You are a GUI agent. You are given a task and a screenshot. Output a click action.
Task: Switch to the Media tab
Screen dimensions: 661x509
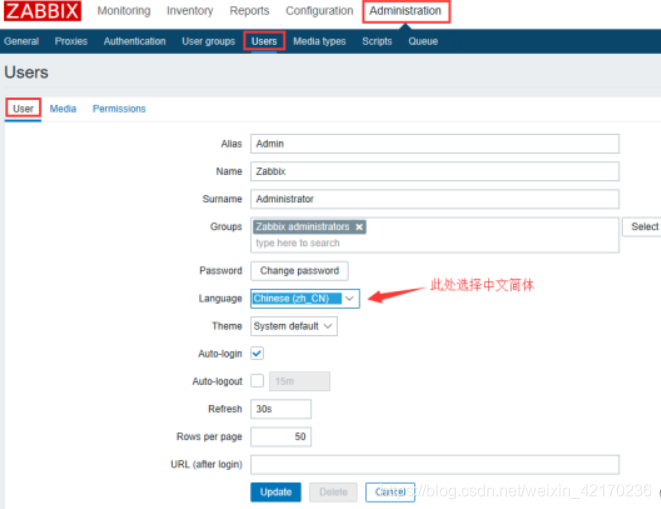pos(63,109)
